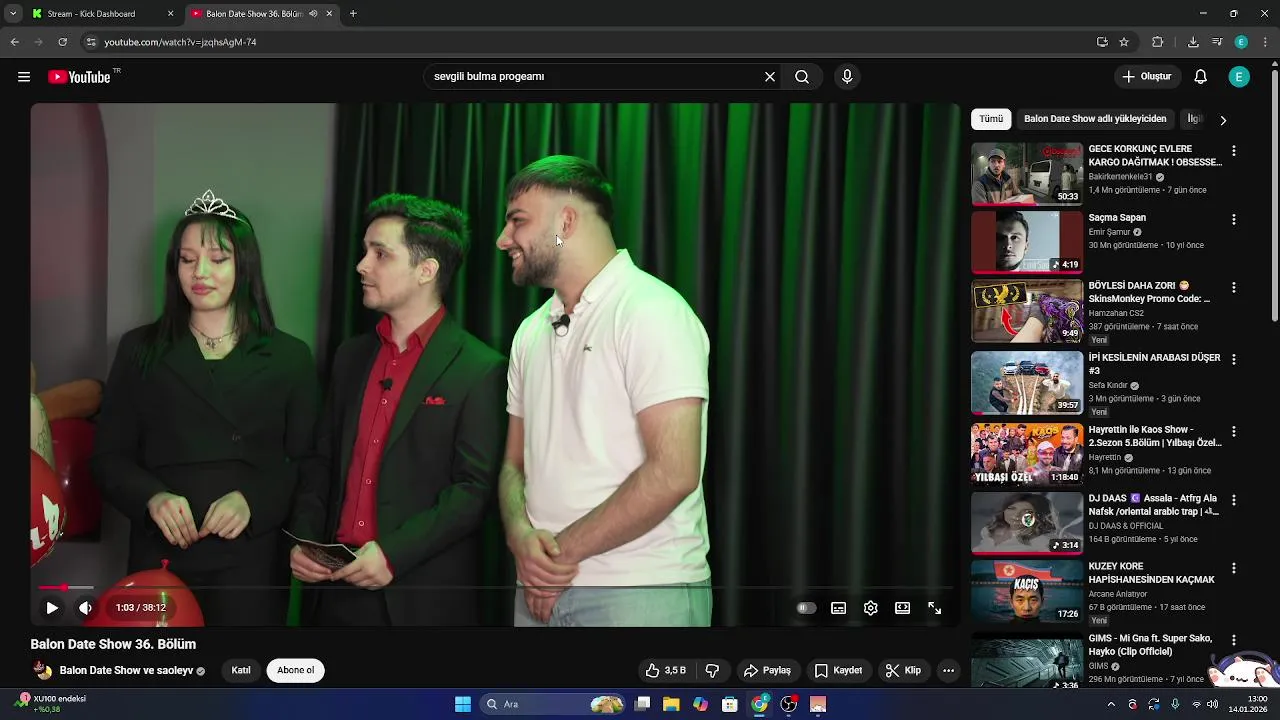1280x720 pixels.
Task: Open File Explorer from the taskbar
Action: [671, 704]
